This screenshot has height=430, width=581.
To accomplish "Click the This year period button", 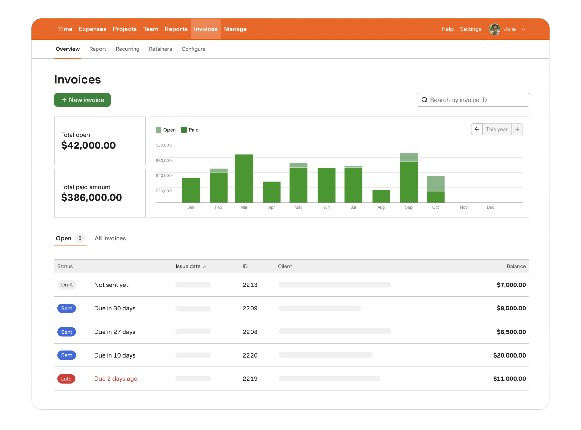I will pos(497,129).
